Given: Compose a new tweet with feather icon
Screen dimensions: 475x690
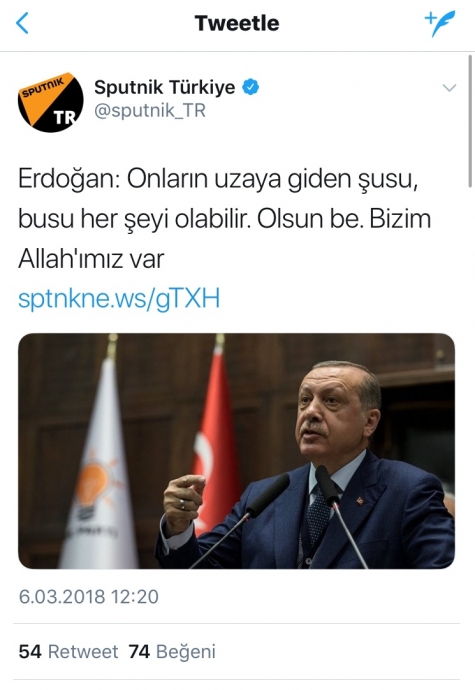Looking at the screenshot, I should tap(439, 23).
